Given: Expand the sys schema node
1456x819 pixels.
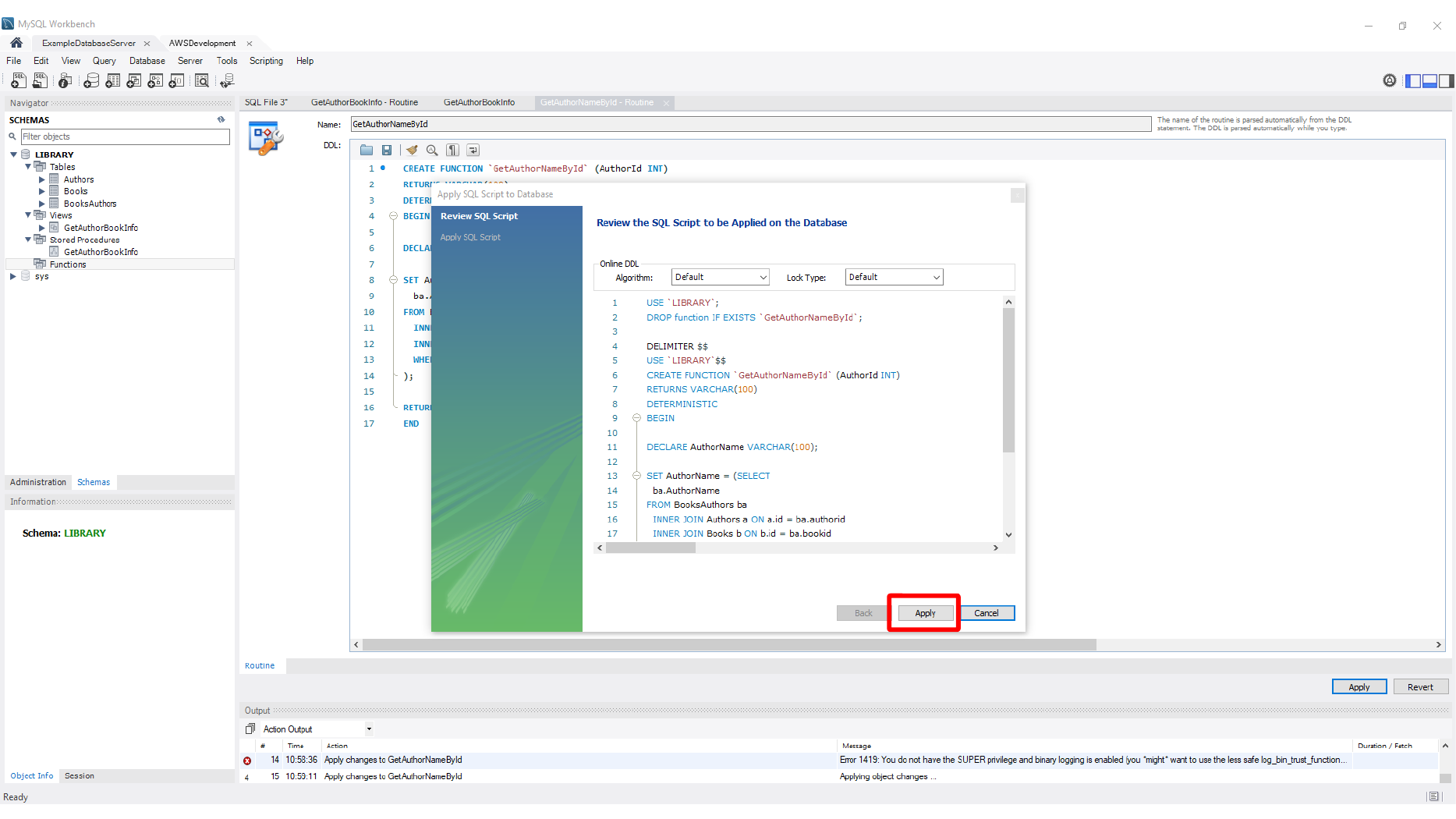Looking at the screenshot, I should 13,276.
